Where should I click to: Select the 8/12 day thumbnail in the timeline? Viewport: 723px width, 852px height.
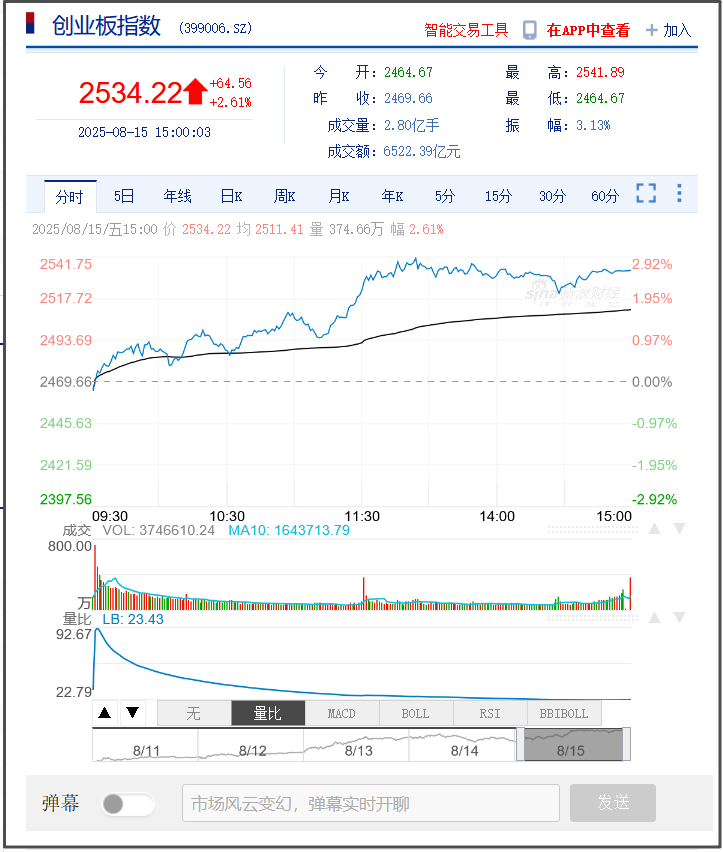point(252,745)
